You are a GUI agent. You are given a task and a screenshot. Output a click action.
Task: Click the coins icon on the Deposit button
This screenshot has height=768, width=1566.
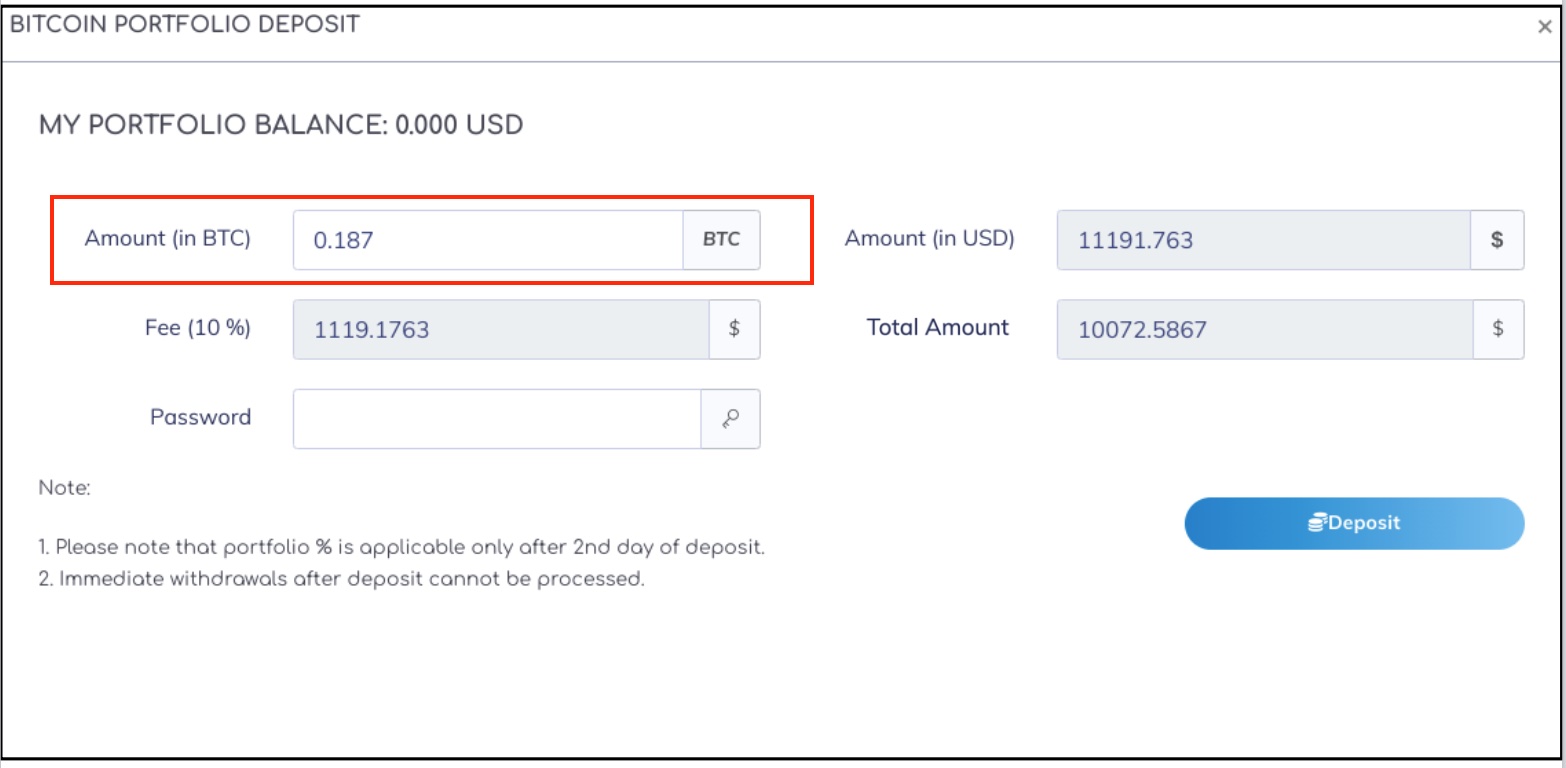pos(1317,523)
